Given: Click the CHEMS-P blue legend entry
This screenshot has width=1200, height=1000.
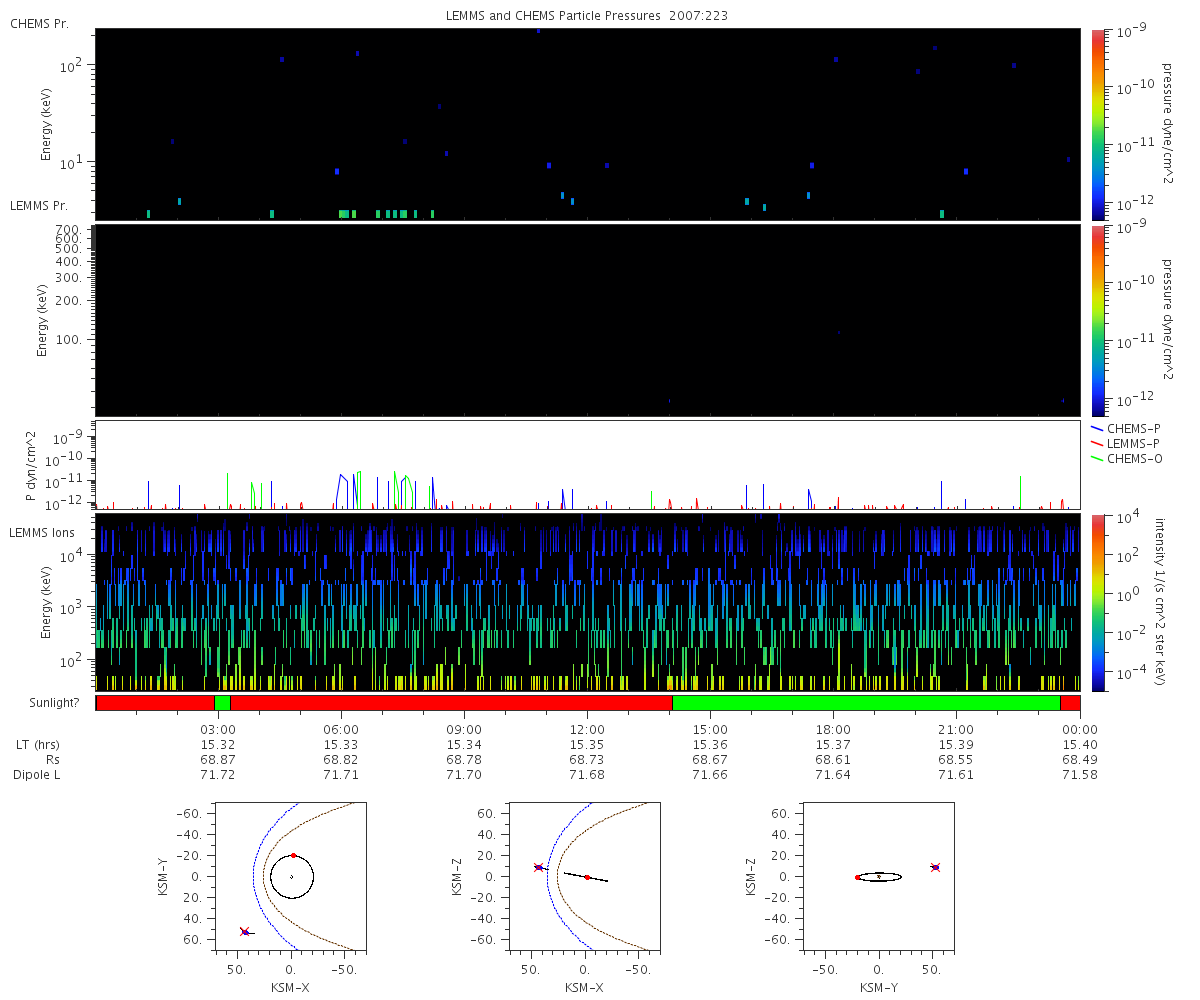Looking at the screenshot, I should coord(1126,428).
